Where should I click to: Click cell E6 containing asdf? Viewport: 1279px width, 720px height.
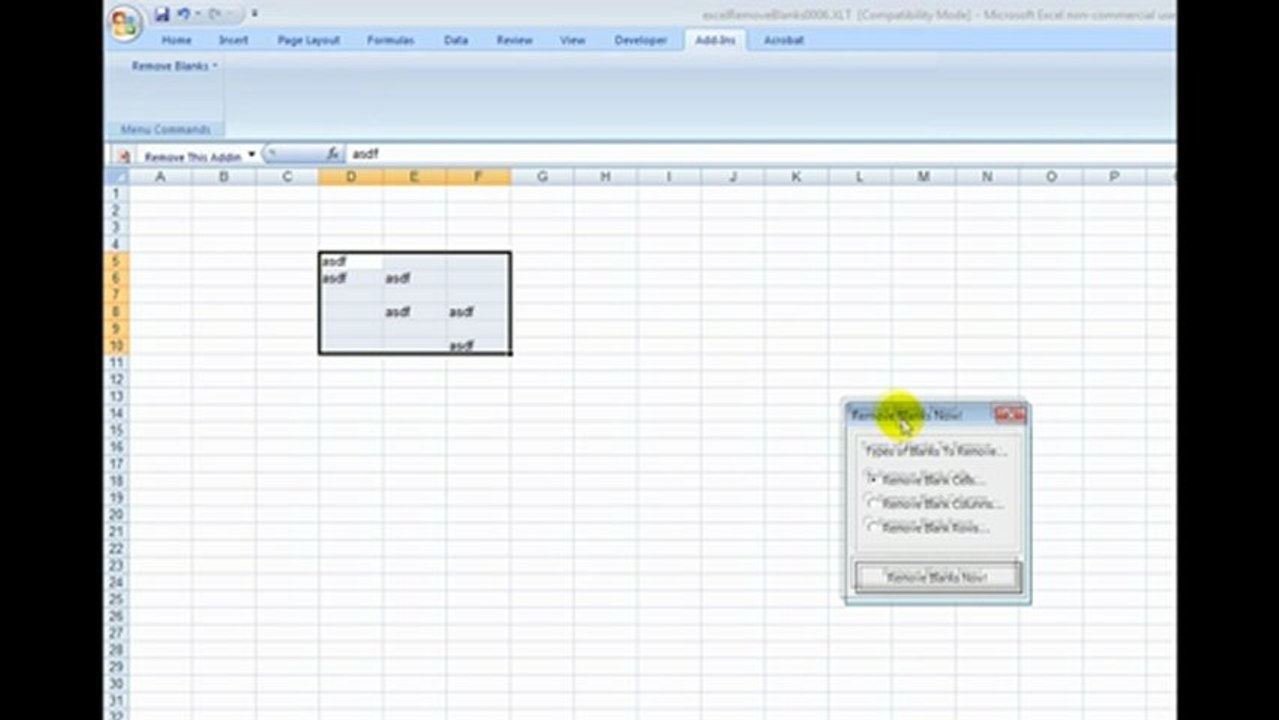point(415,278)
